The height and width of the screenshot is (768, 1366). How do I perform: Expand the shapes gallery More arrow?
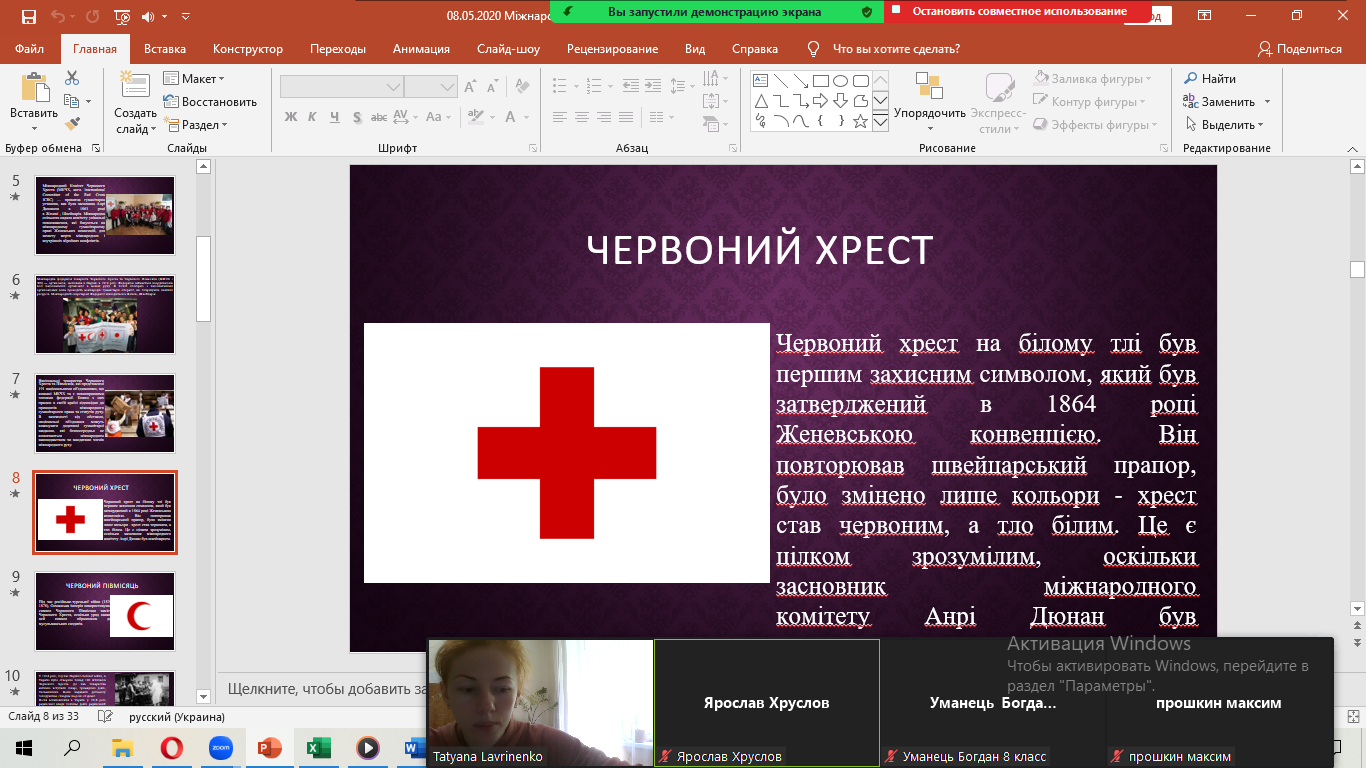(880, 121)
